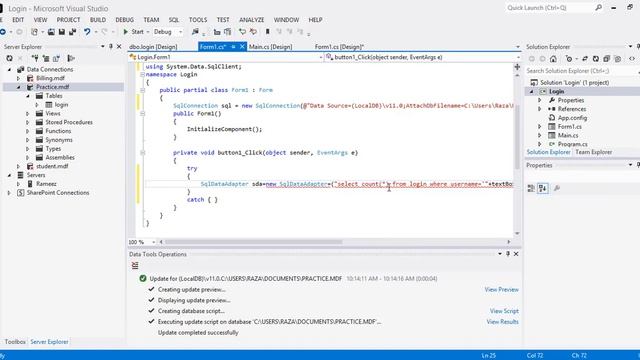Click Sync with Active Document icon
This screenshot has width=640, height=360.
pos(585,59)
